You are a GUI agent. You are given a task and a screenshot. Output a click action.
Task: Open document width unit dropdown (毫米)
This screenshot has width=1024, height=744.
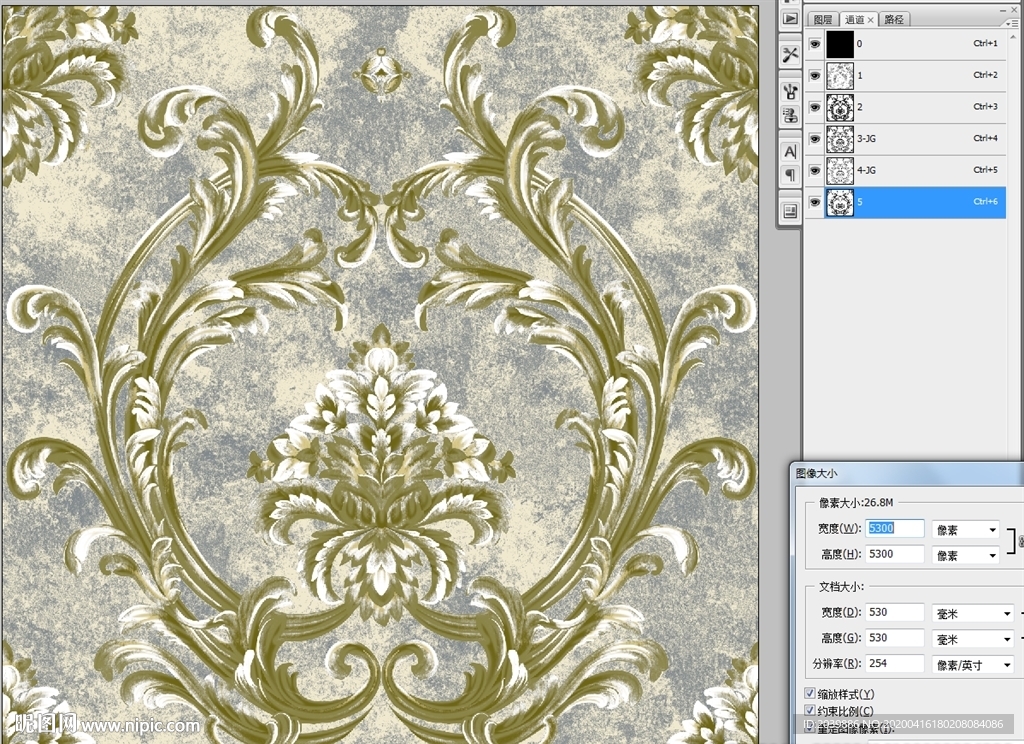[972, 613]
